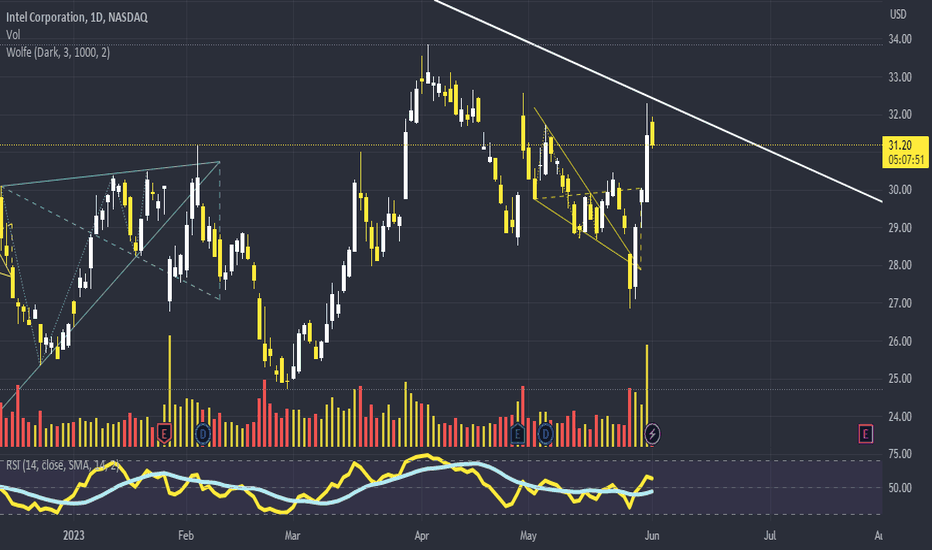This screenshot has height=550, width=932.
Task: Click the 25.00 price axis label
Action: pos(900,379)
